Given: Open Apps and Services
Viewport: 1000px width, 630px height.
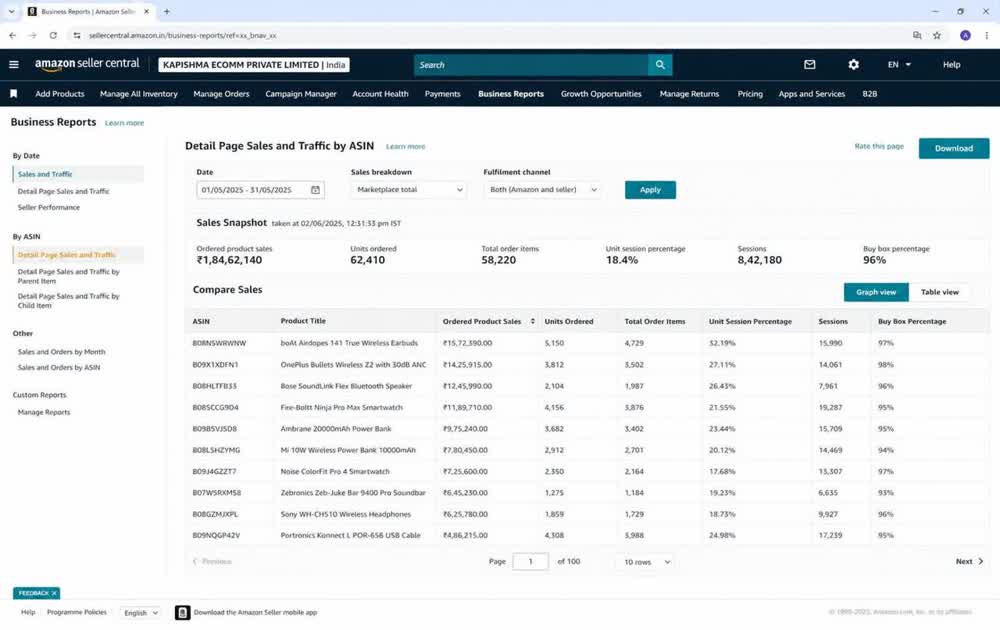Looking at the screenshot, I should 811,94.
